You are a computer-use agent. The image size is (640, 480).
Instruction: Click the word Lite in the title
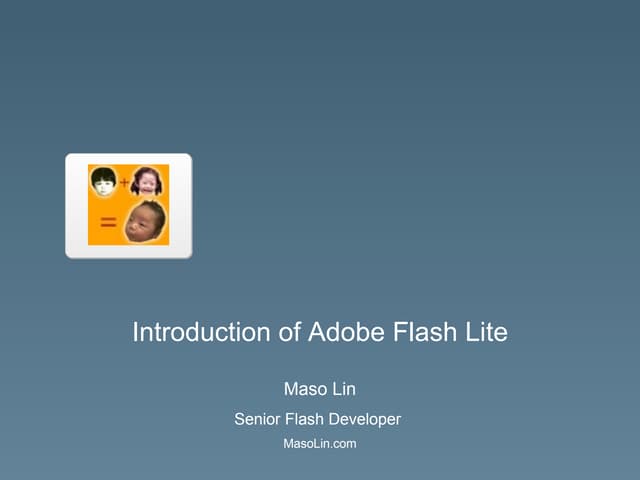(485, 332)
